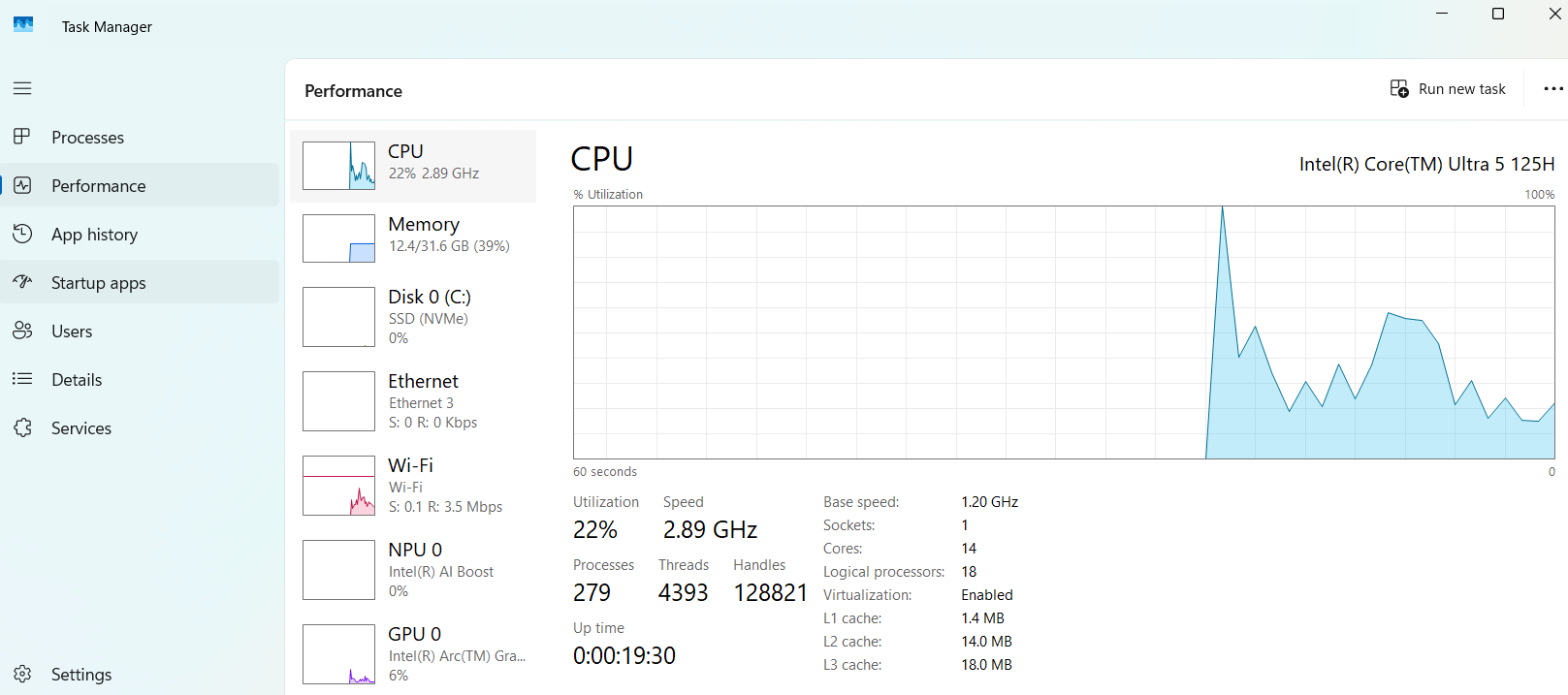Screen dimensions: 1568x695
Task: Select Disk 0 (C:) resource entry
Action: [x=413, y=317]
